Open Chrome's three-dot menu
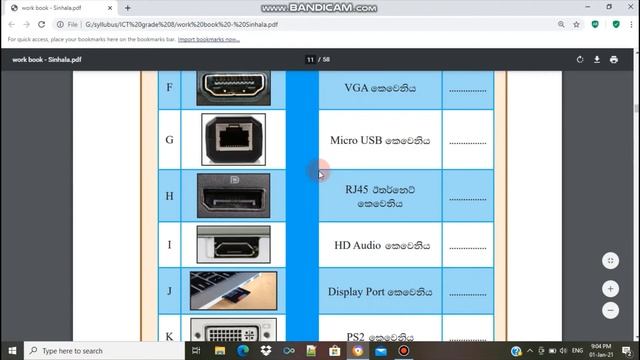Viewport: 640px width, 360px height. (631, 24)
